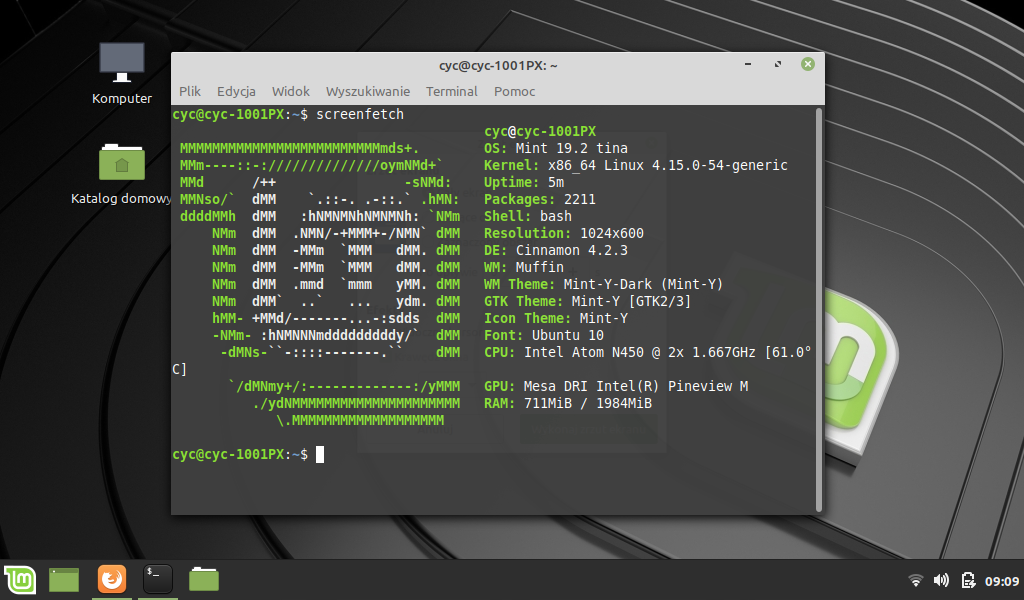Image resolution: width=1024 pixels, height=600 pixels.
Task: Maximize the terminal window
Action: pos(778,65)
